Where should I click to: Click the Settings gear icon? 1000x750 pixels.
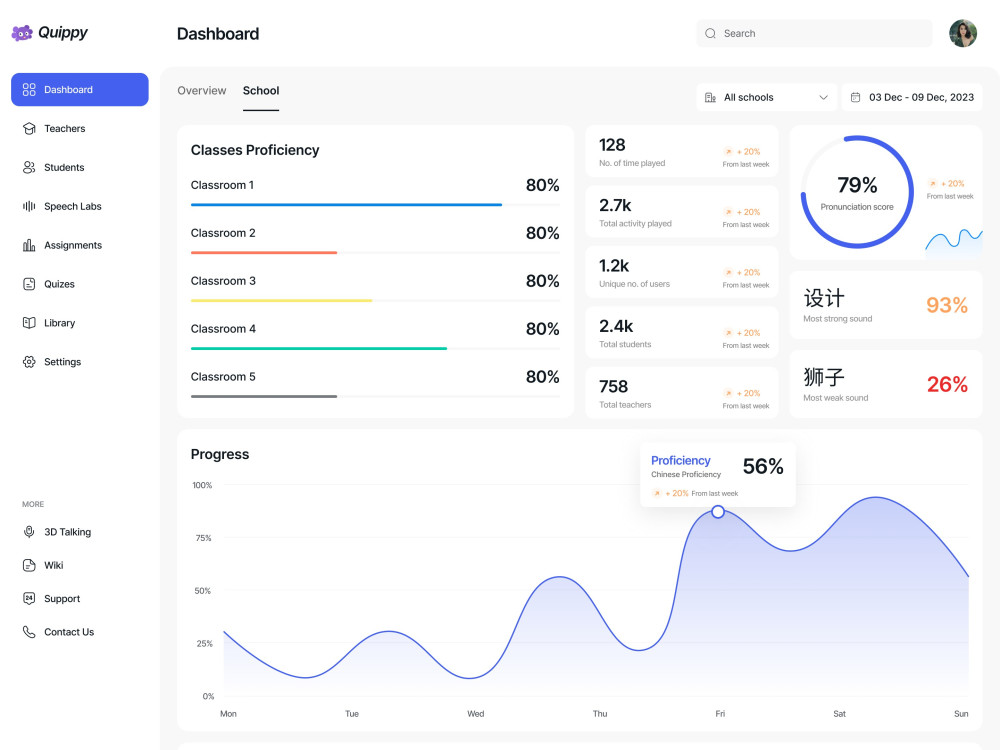tap(29, 362)
